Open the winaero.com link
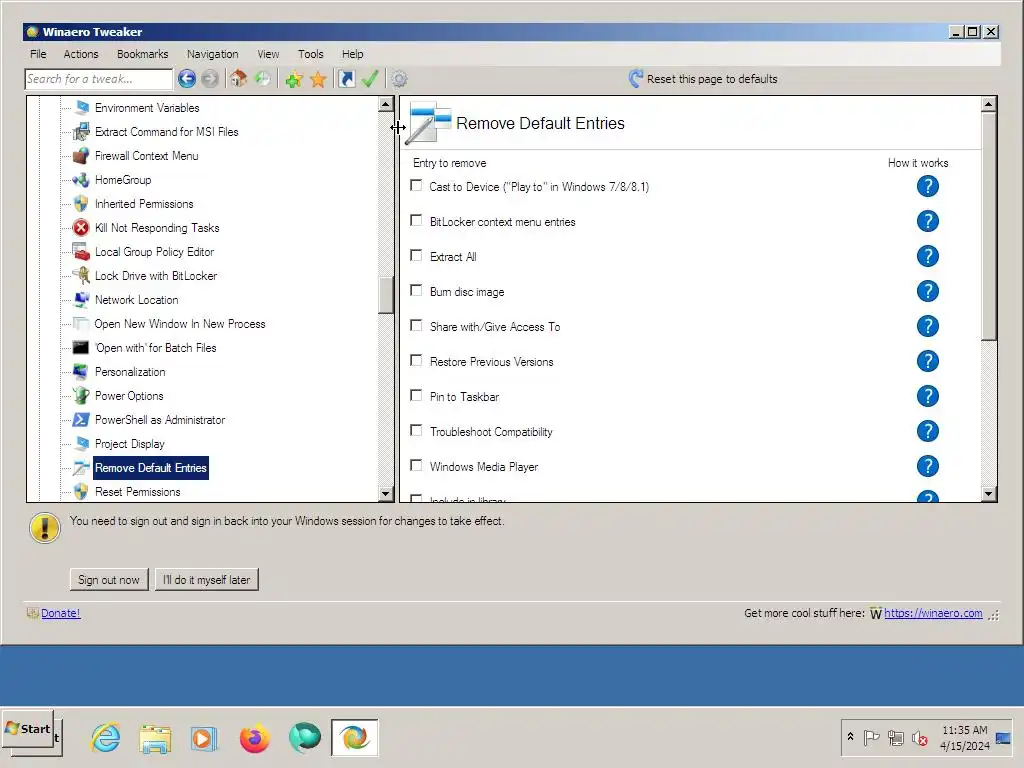This screenshot has height=768, width=1024. point(933,613)
